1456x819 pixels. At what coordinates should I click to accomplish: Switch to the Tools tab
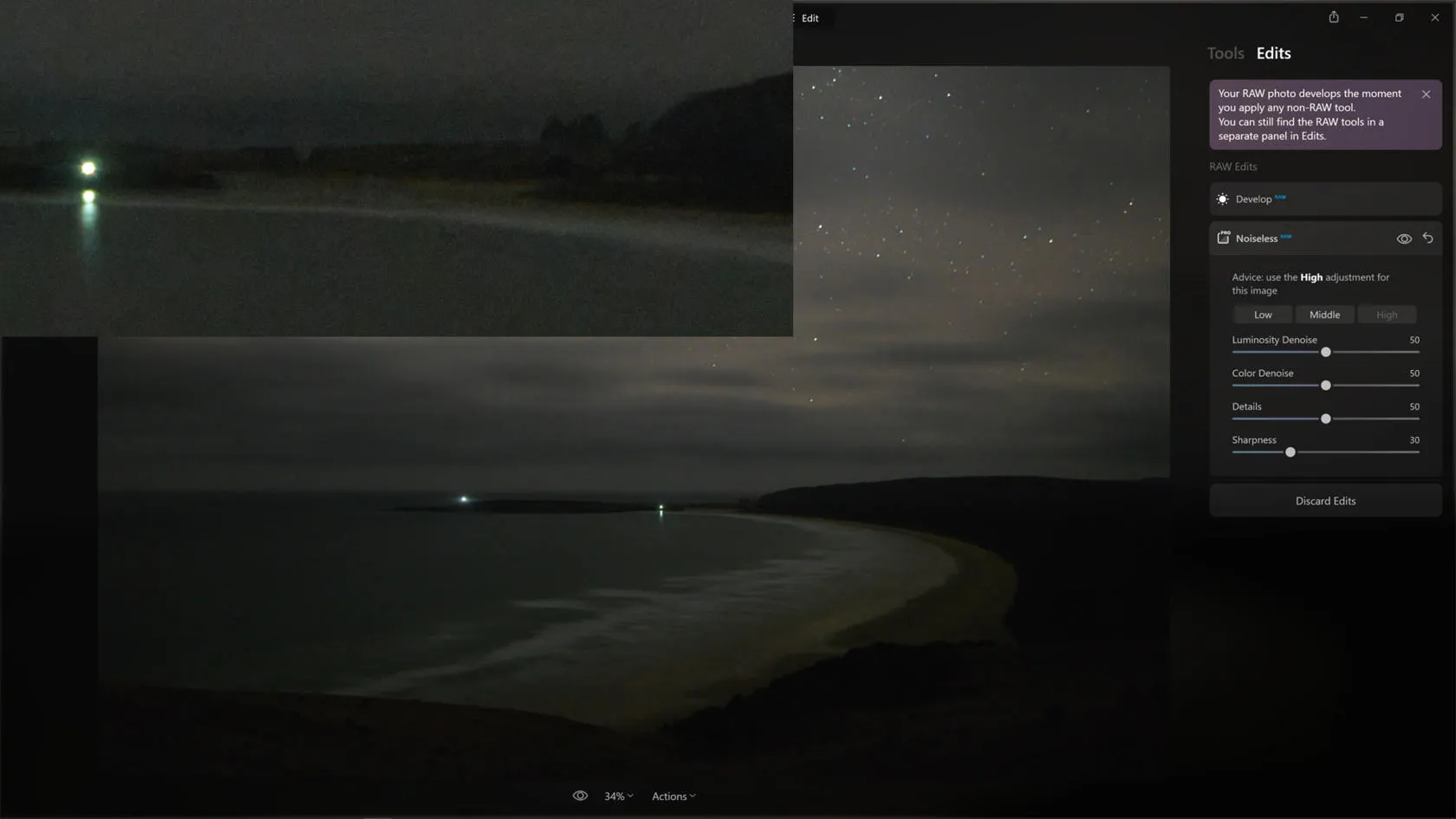pyautogui.click(x=1225, y=53)
